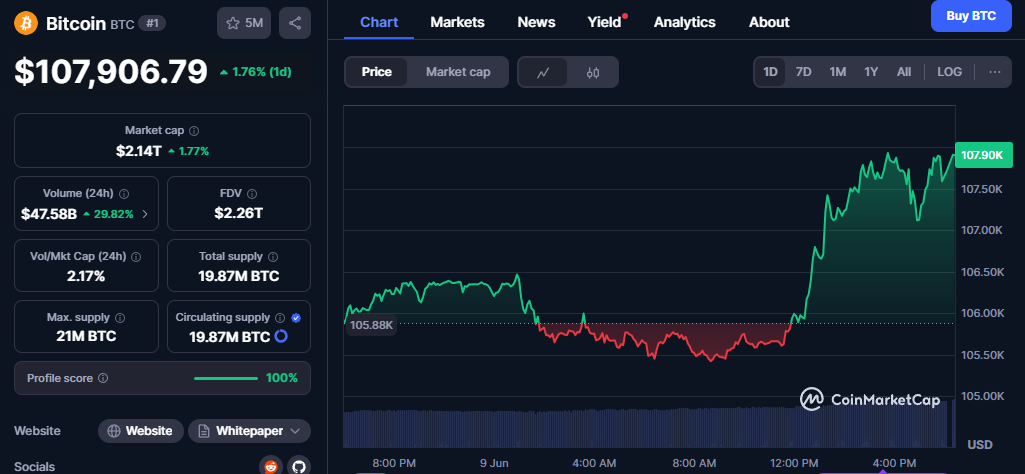1025x474 pixels.
Task: Toggle LOG scale on chart
Action: point(949,72)
